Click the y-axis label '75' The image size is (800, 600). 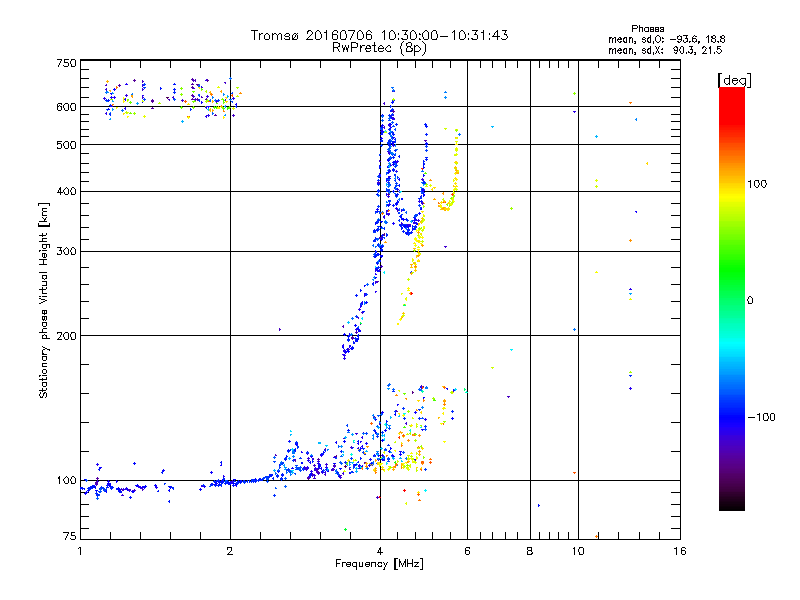pos(69,536)
